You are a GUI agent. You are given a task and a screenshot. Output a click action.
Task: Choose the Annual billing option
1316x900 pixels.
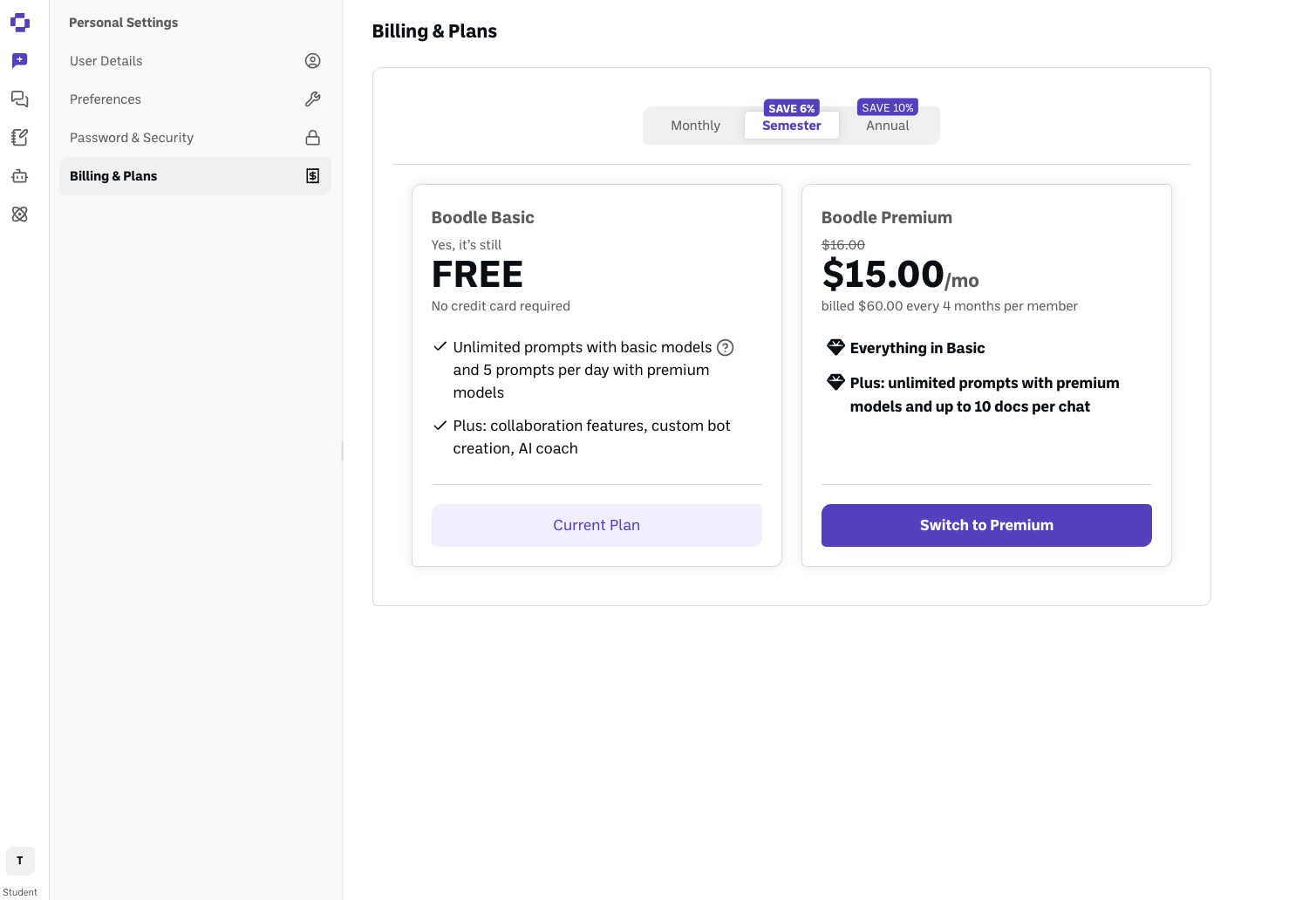[x=888, y=126]
